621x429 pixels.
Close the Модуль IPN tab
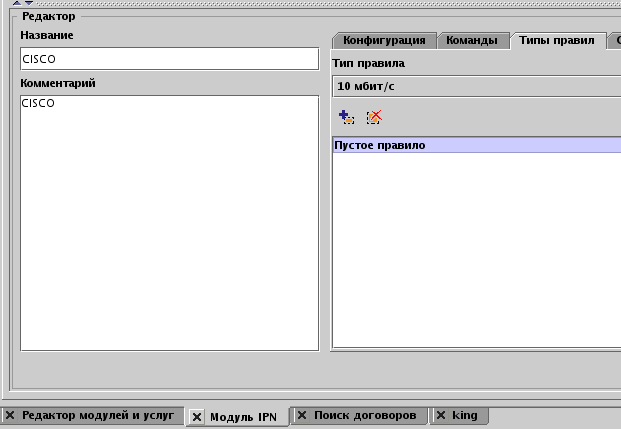pos(197,416)
